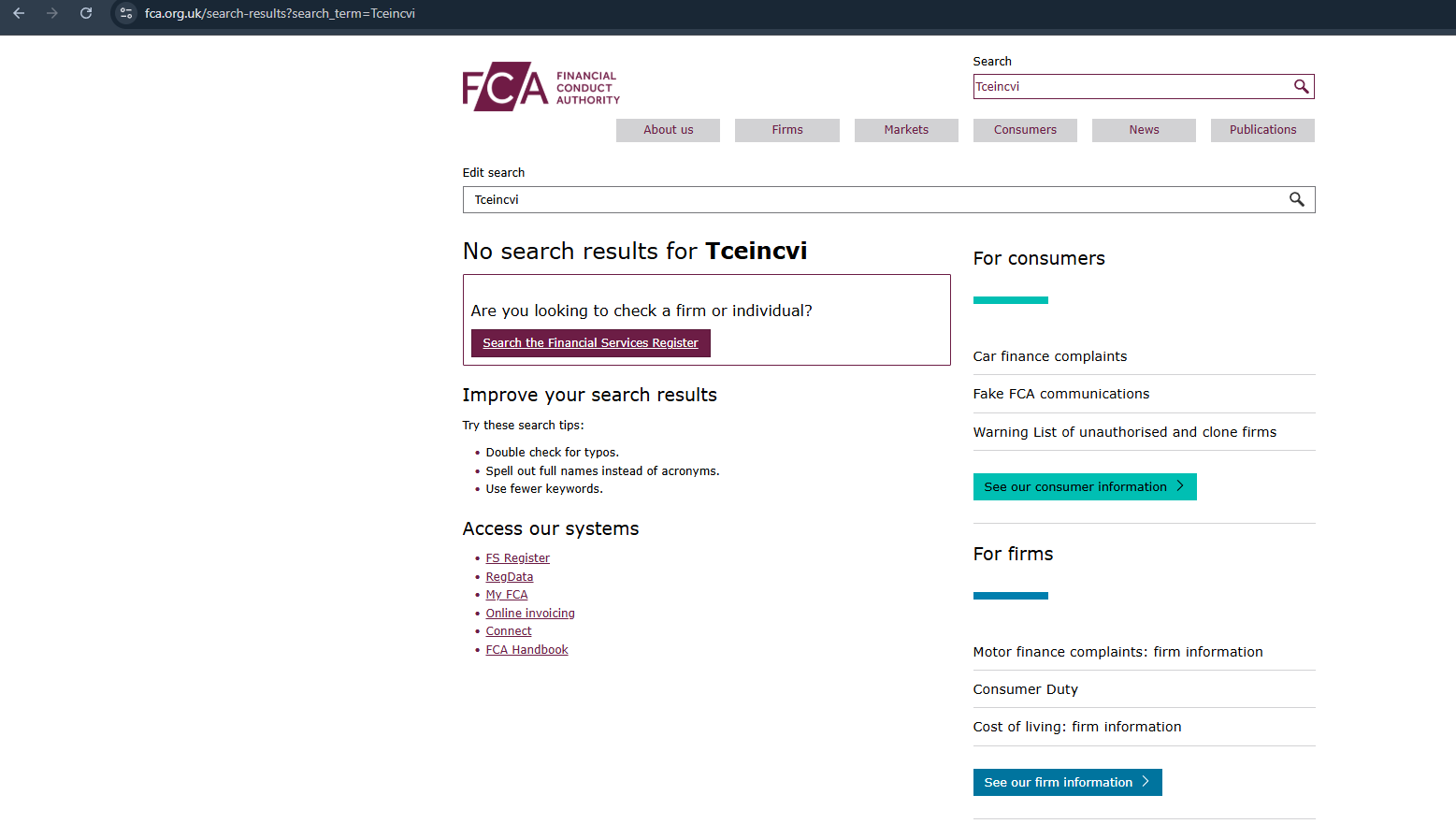This screenshot has width=1456, height=824.
Task: Open the My FCA link
Action: coord(507,595)
